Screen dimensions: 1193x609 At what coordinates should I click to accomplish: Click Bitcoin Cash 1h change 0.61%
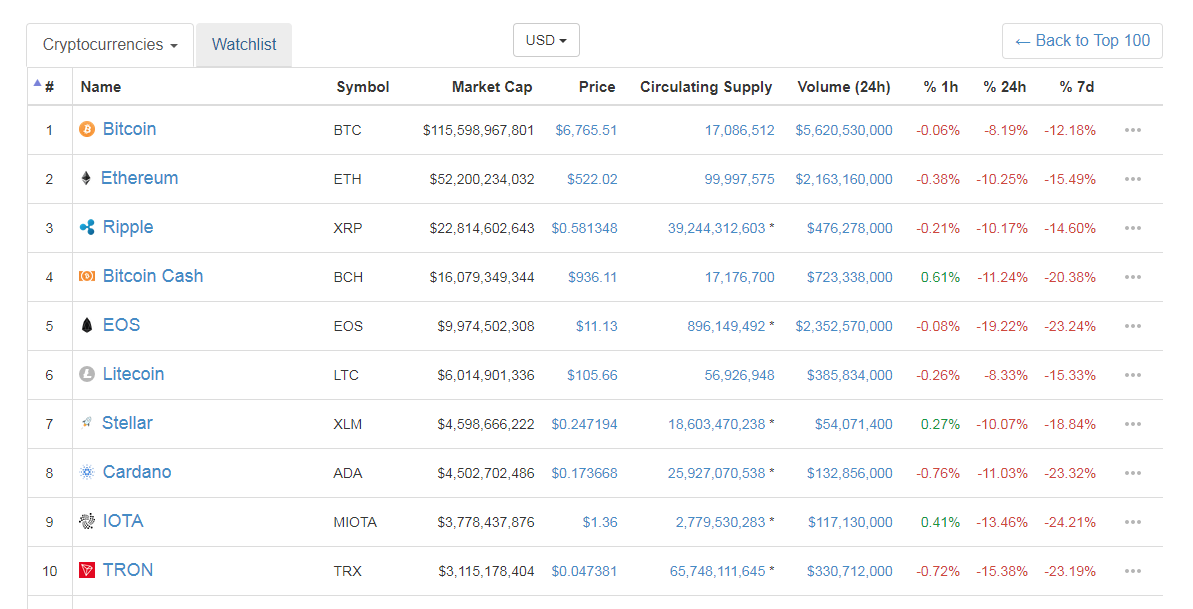tap(940, 277)
